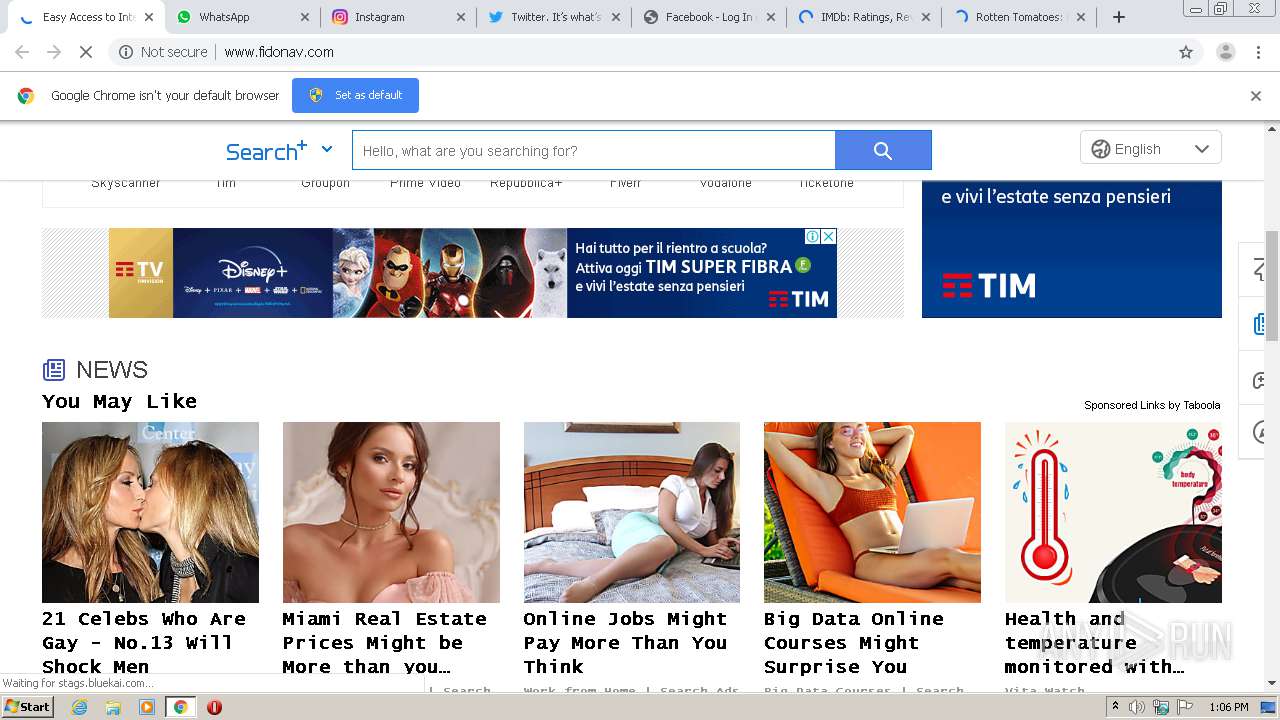Open the Fiverr shortcut link

pyautogui.click(x=626, y=184)
